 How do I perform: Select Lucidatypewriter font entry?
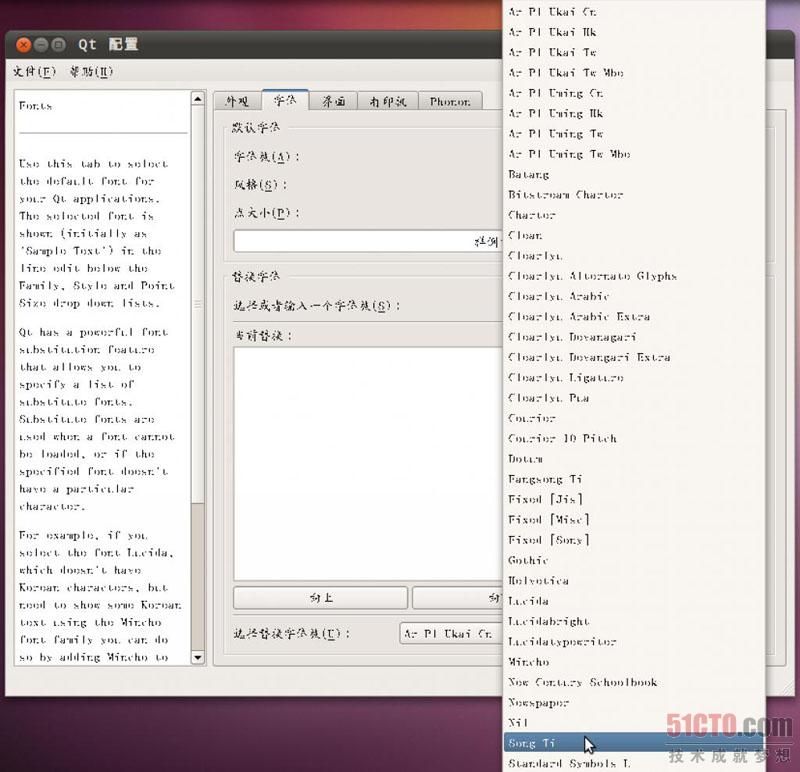[x=634, y=641]
